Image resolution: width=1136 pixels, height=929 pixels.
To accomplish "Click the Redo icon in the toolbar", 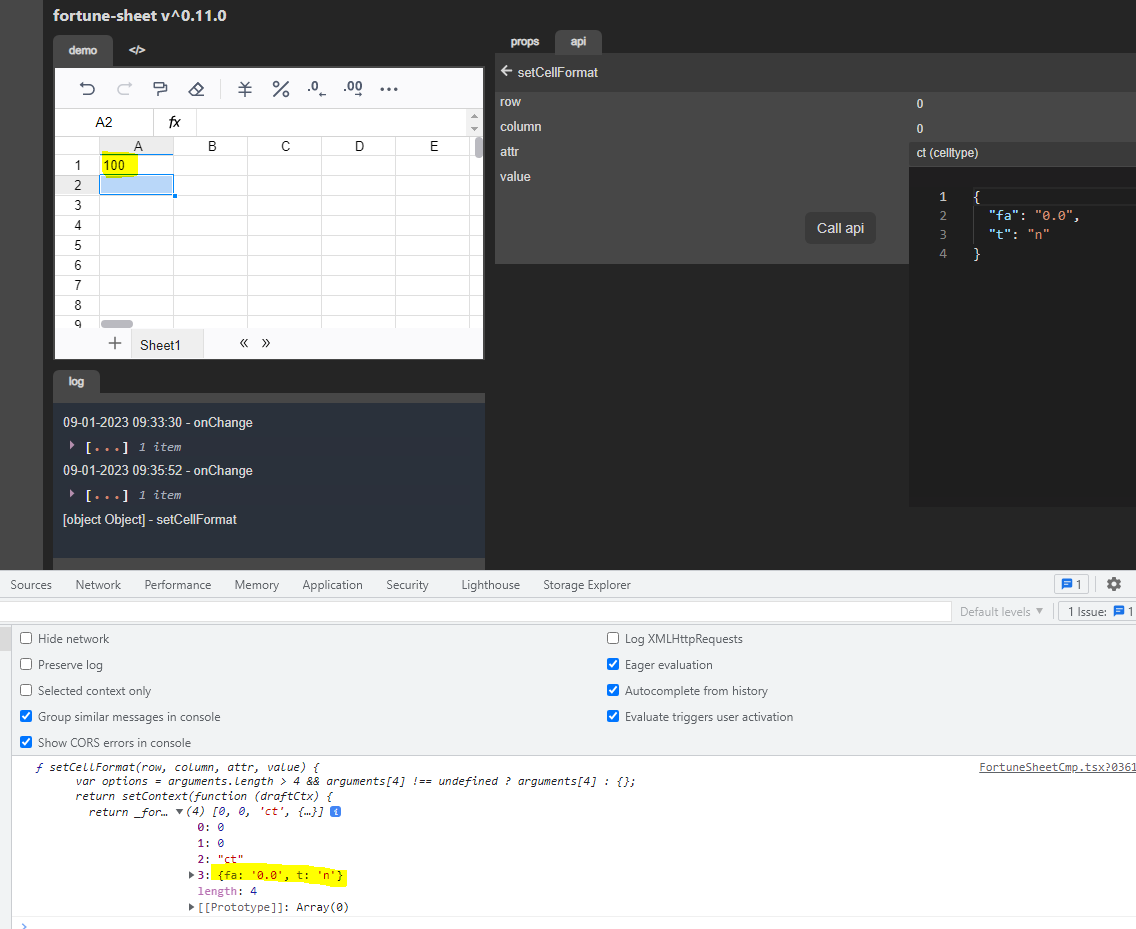I will pyautogui.click(x=123, y=89).
